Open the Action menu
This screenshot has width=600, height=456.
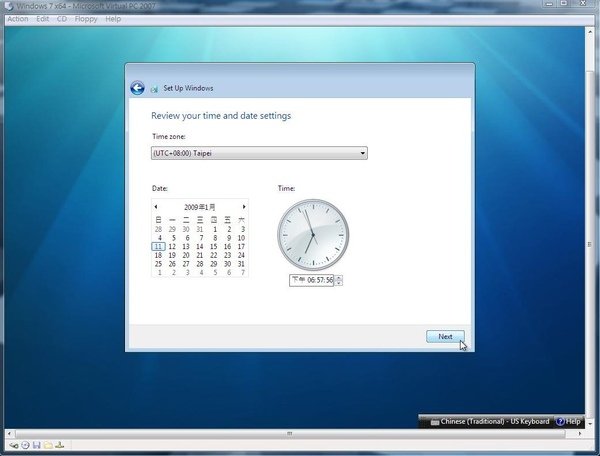18,19
